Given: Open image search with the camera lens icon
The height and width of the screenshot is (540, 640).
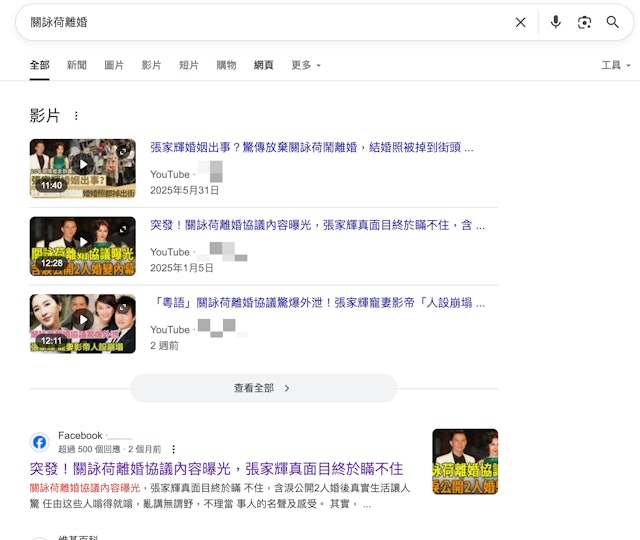Looking at the screenshot, I should point(584,22).
